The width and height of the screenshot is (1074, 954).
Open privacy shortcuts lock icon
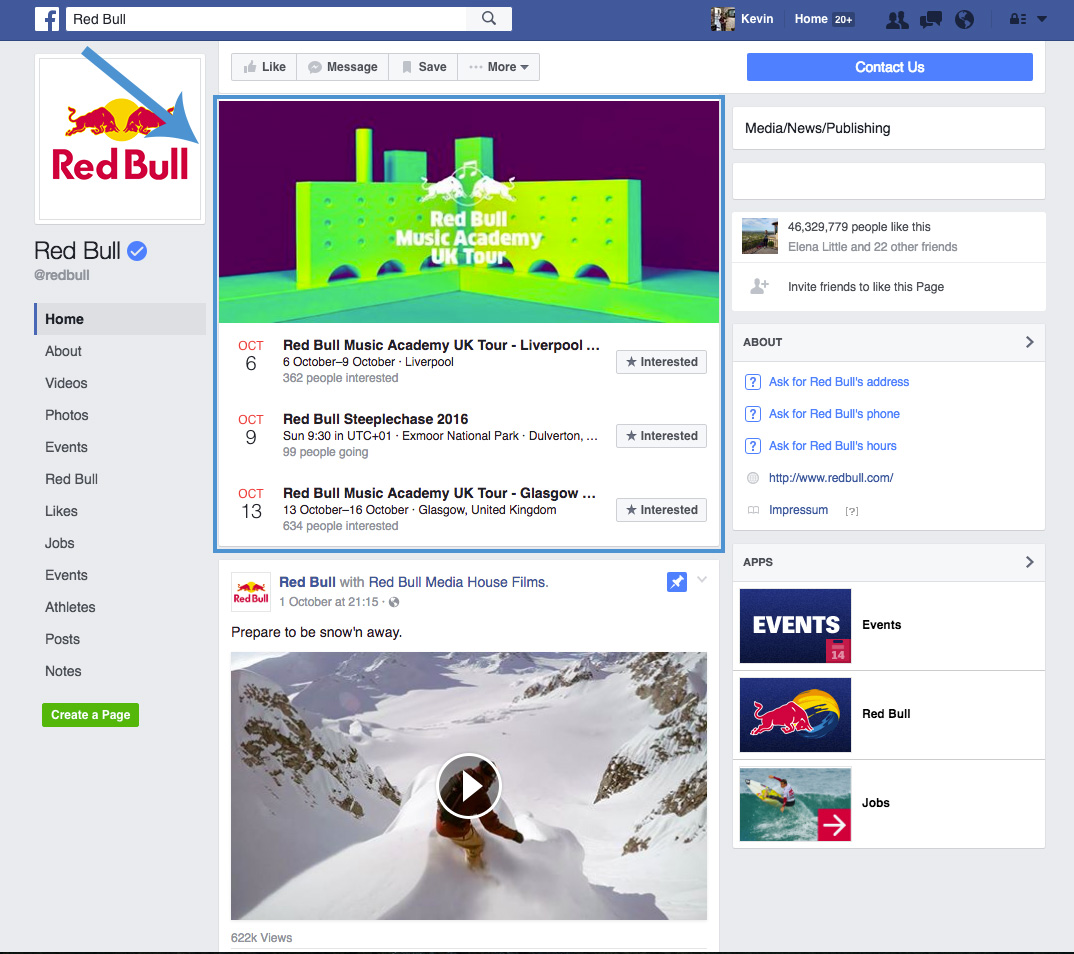(x=1018, y=19)
